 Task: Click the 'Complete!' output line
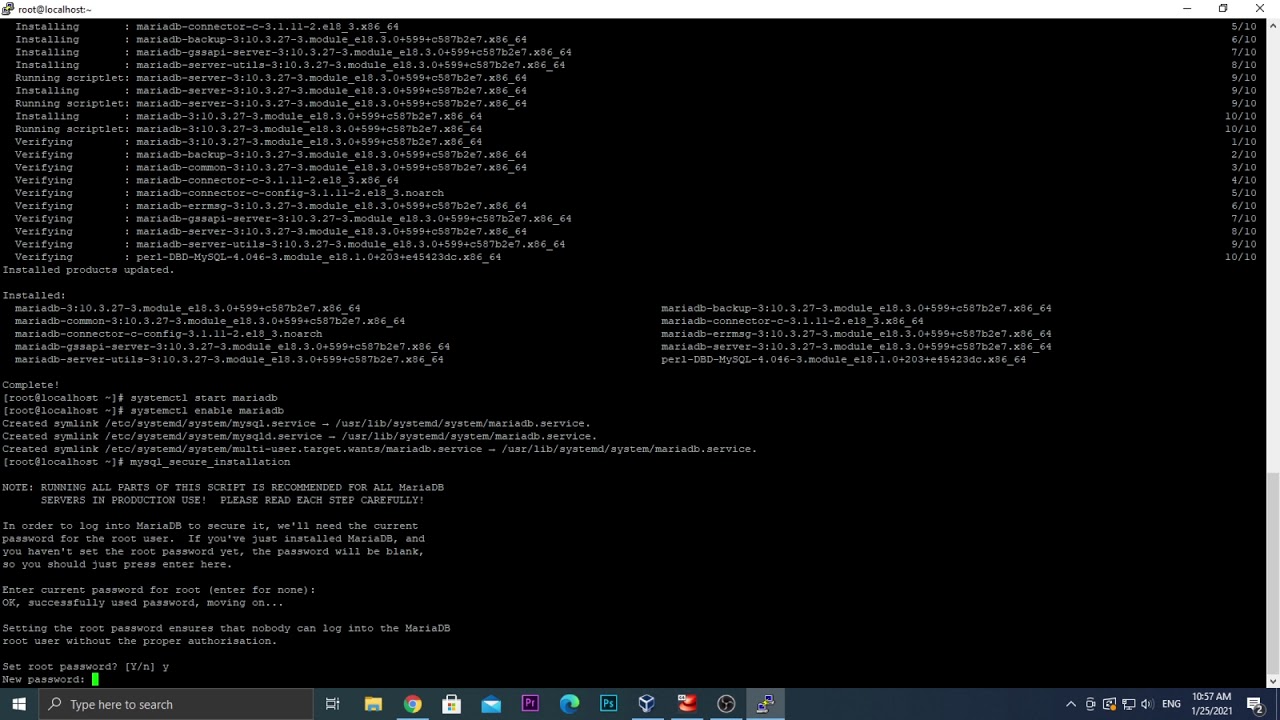31,385
